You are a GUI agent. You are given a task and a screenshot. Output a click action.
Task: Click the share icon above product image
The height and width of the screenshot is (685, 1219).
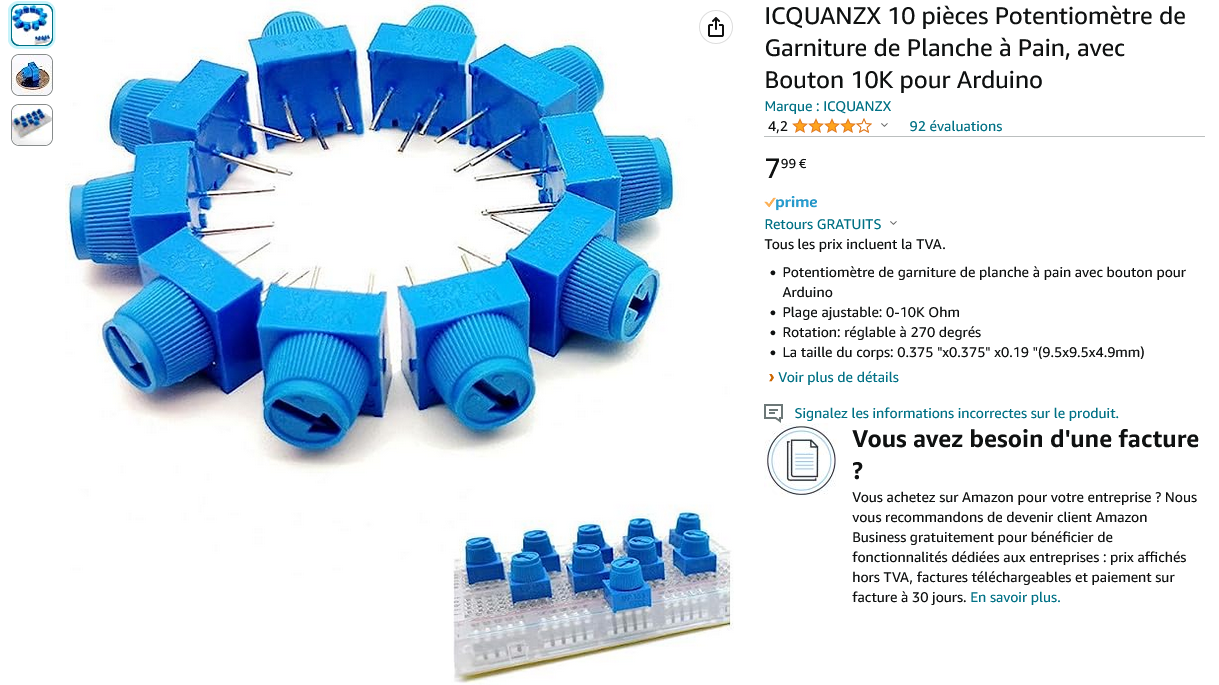[716, 28]
